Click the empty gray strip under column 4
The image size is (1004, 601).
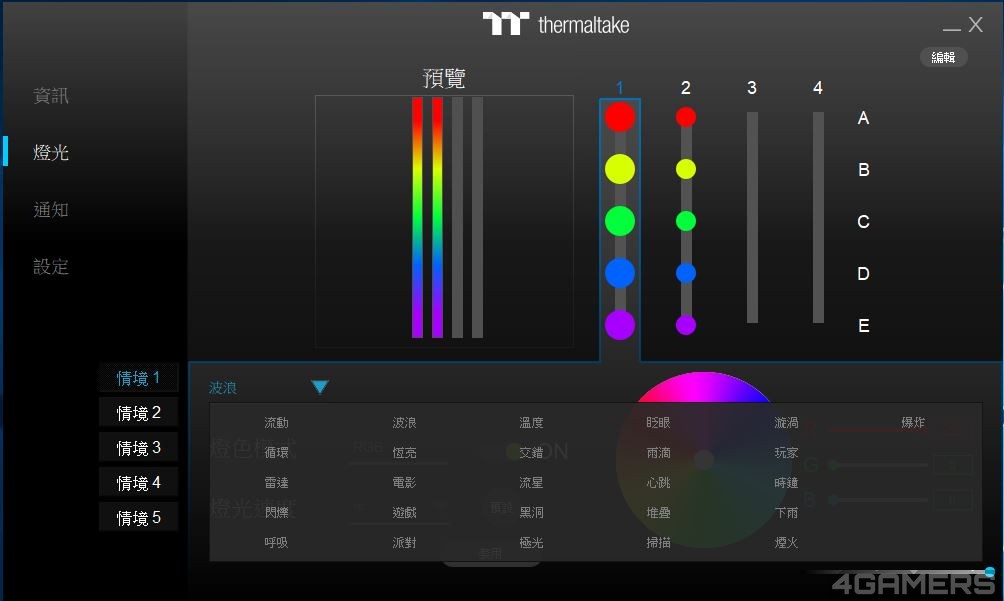pyautogui.click(x=818, y=218)
